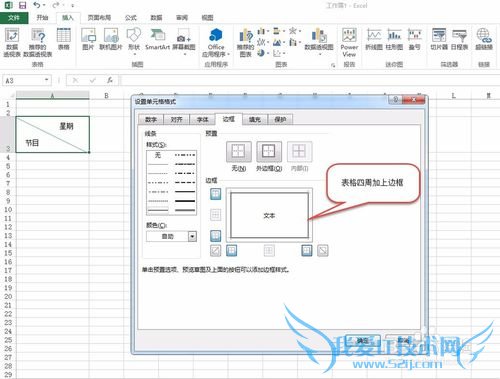Toggle the left border button
Screen dimensions: 500x379
click(x=232, y=251)
